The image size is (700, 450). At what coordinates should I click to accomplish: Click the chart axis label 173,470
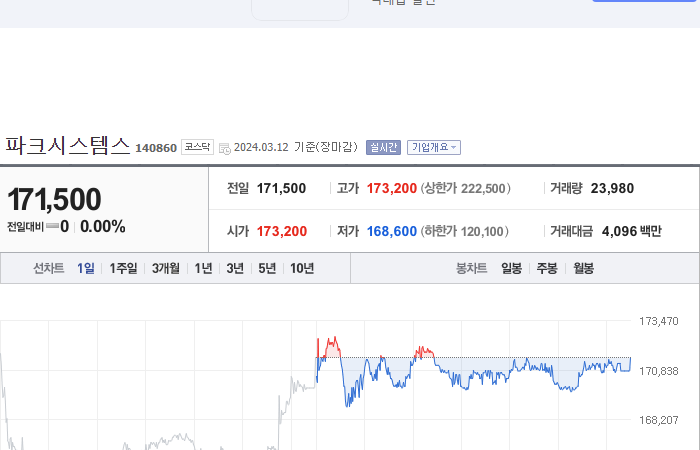658,321
